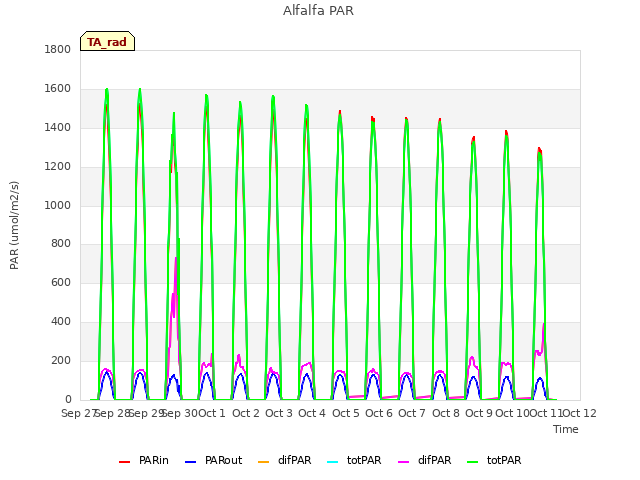Click the Oct 3 x-axis date label
The height and width of the screenshot is (480, 640).
279,413
